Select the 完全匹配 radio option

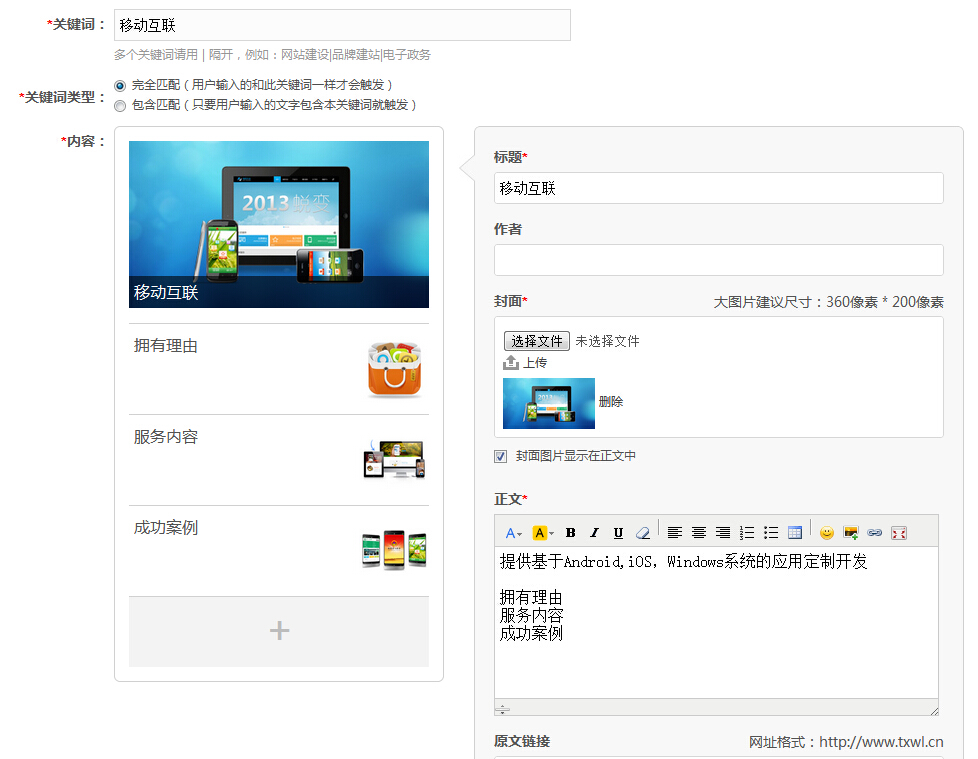[120, 86]
